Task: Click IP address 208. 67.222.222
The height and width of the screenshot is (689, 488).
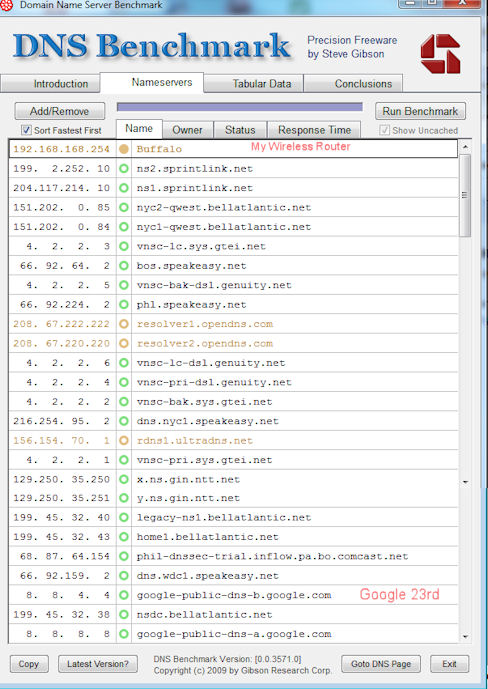Action: 61,324
